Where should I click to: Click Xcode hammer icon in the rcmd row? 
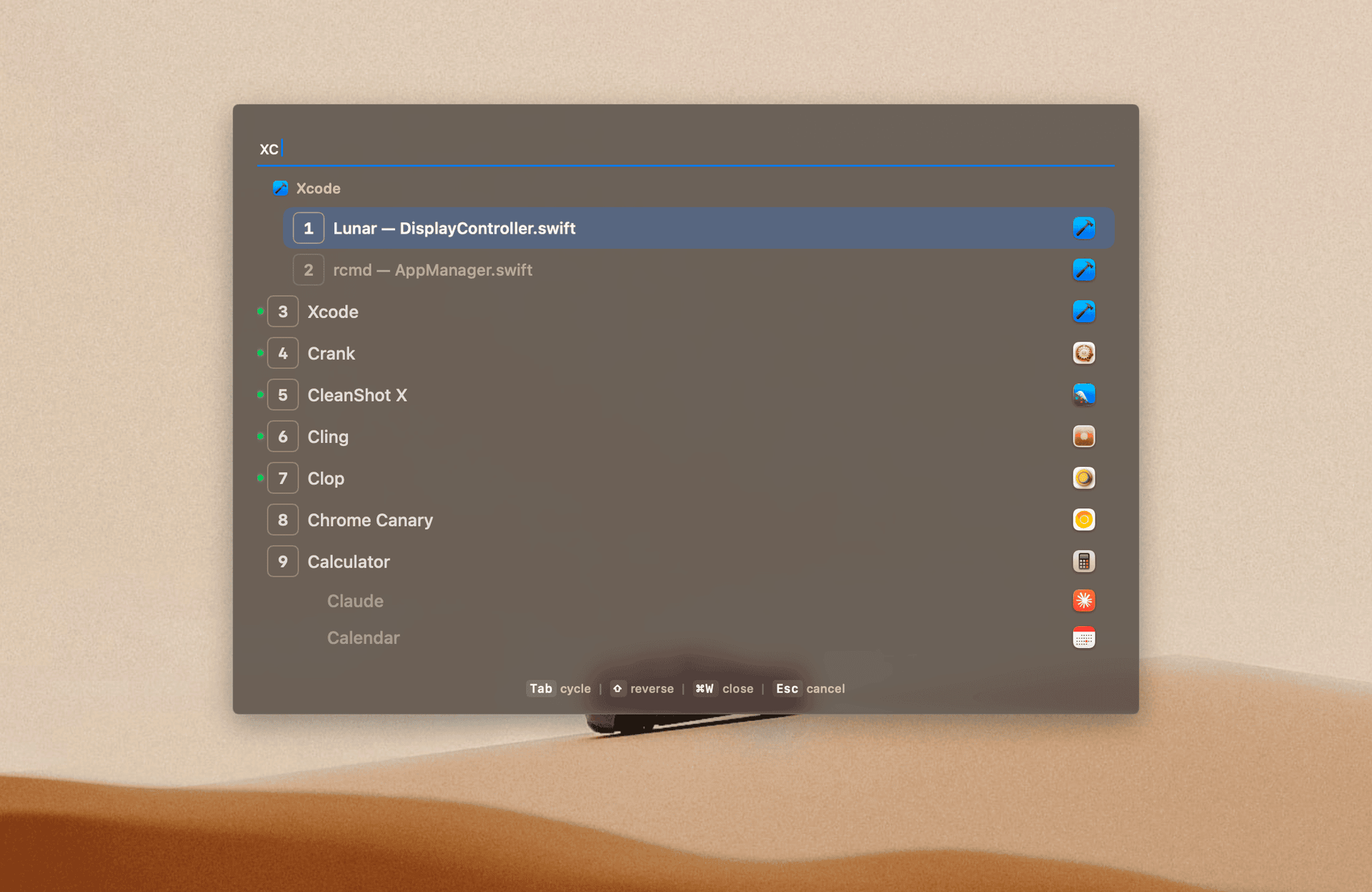pyautogui.click(x=1083, y=269)
